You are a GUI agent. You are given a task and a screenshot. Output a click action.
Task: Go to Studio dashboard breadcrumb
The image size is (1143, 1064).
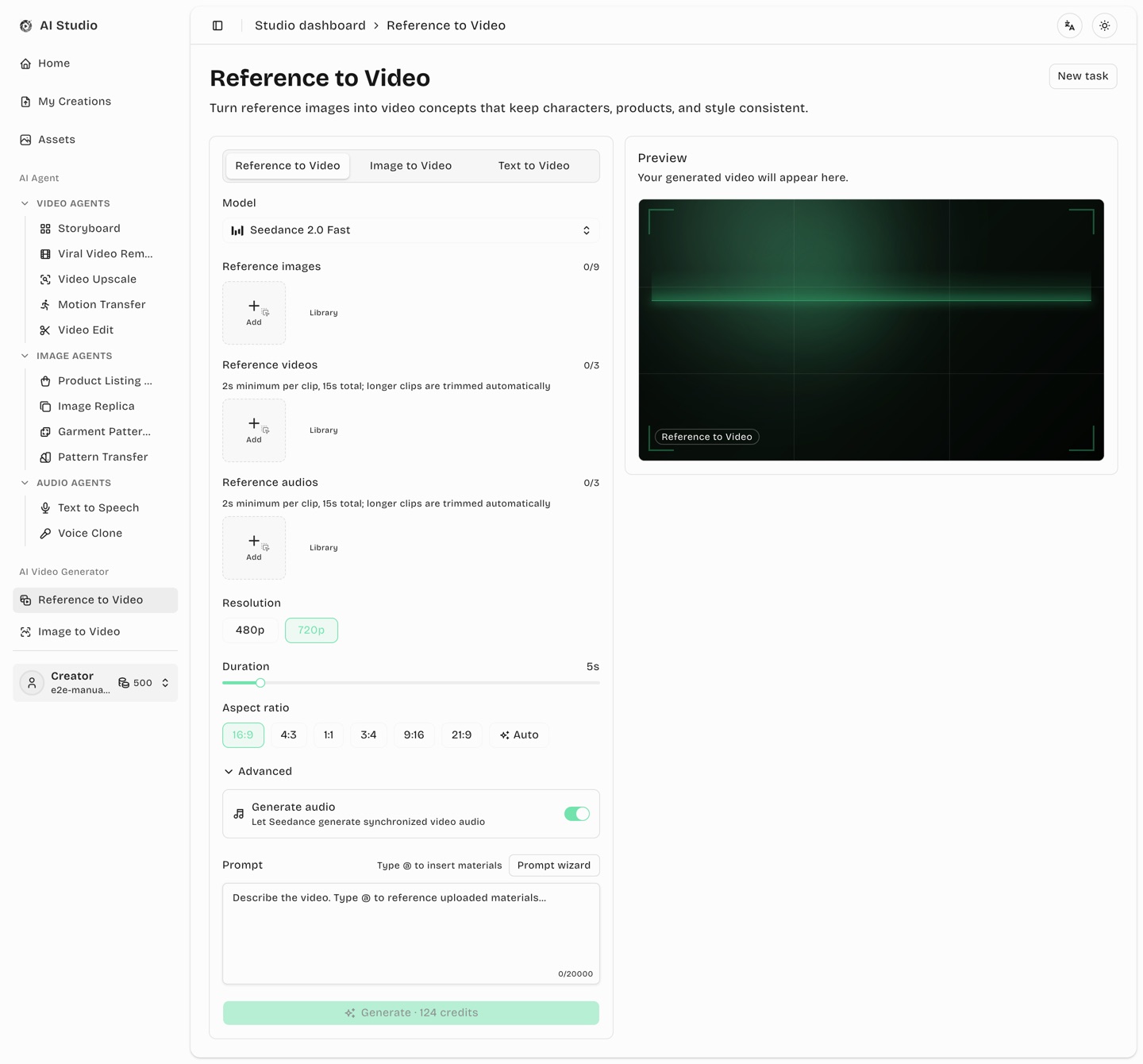pyautogui.click(x=310, y=25)
